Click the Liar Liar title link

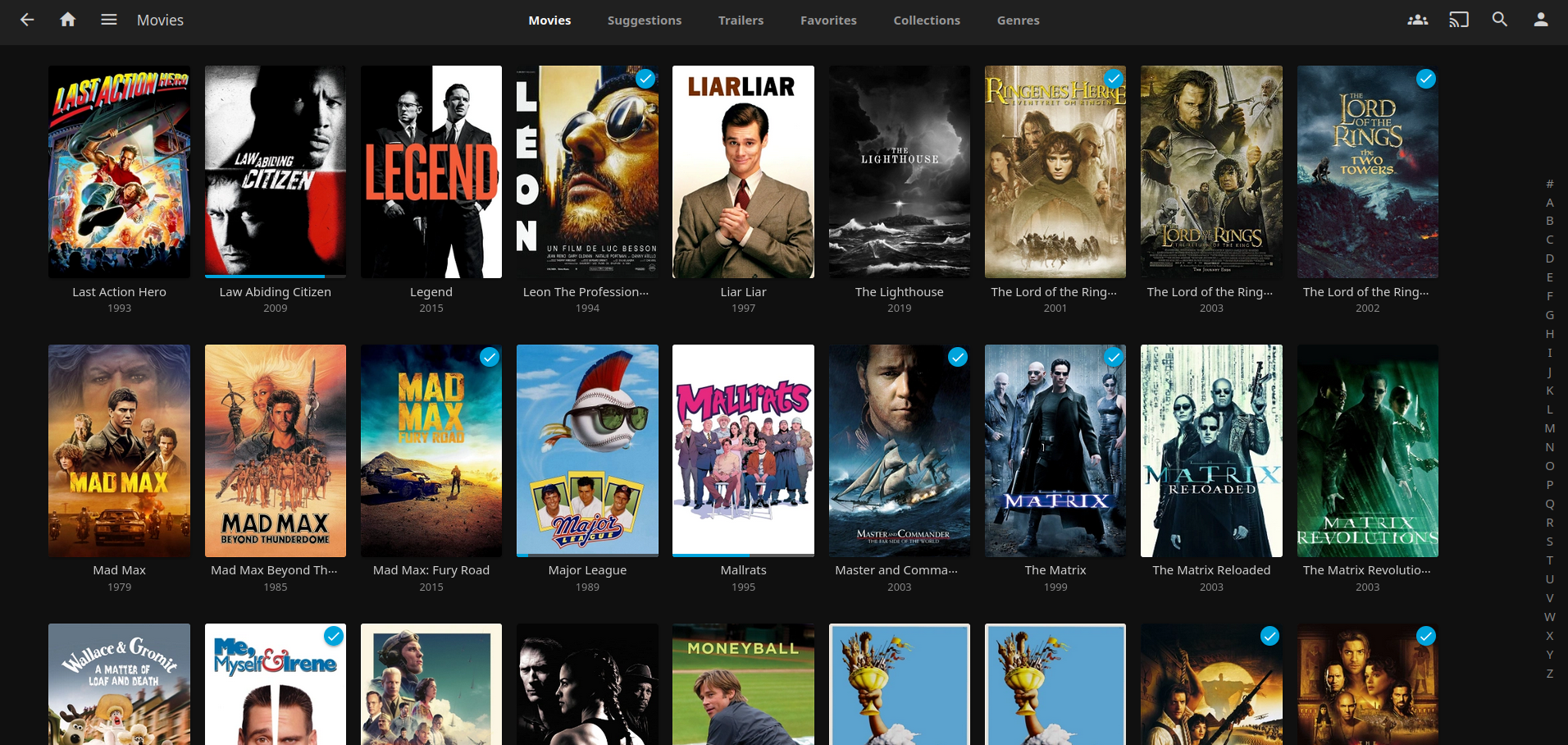click(743, 292)
